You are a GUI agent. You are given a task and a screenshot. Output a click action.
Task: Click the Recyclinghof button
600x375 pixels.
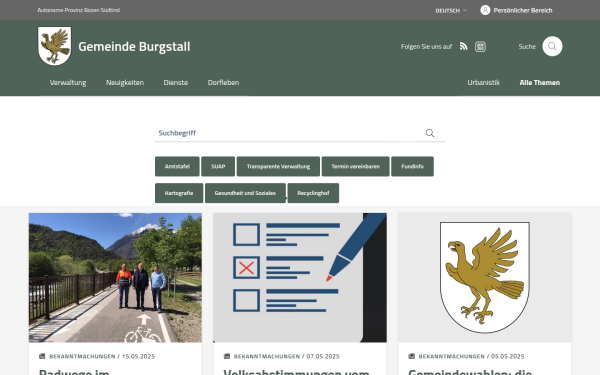point(313,193)
